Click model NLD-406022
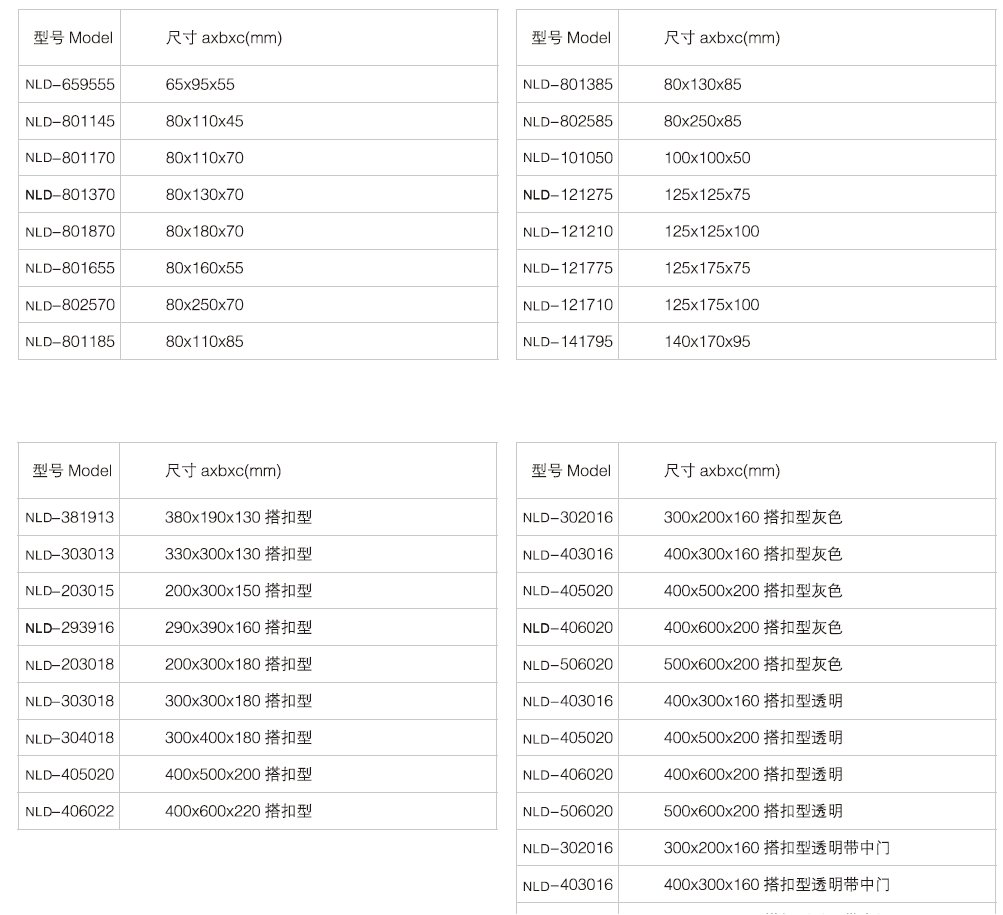Viewport: 1003px width, 915px height. coord(70,811)
